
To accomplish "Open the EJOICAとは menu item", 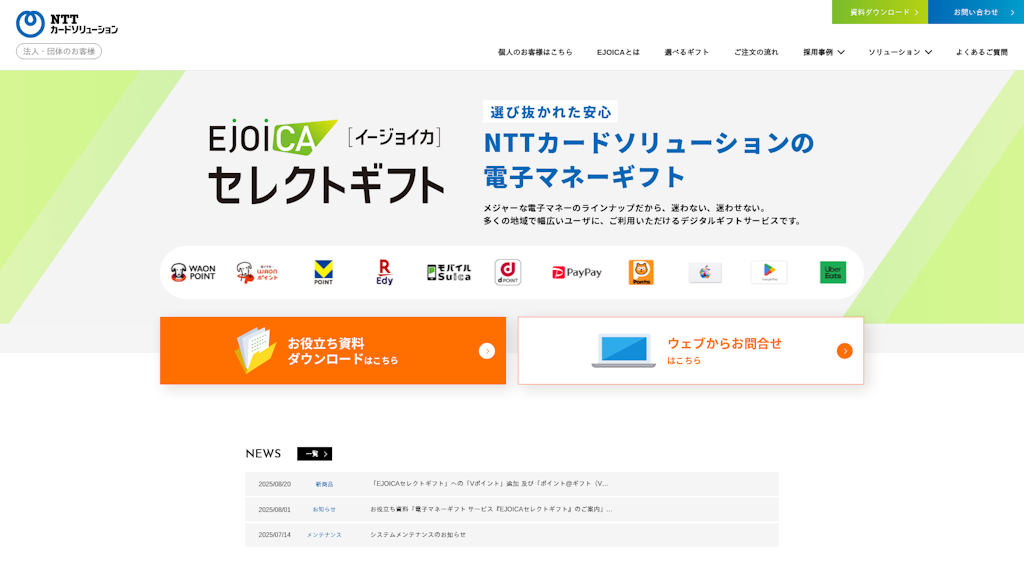I will pos(618,52).
